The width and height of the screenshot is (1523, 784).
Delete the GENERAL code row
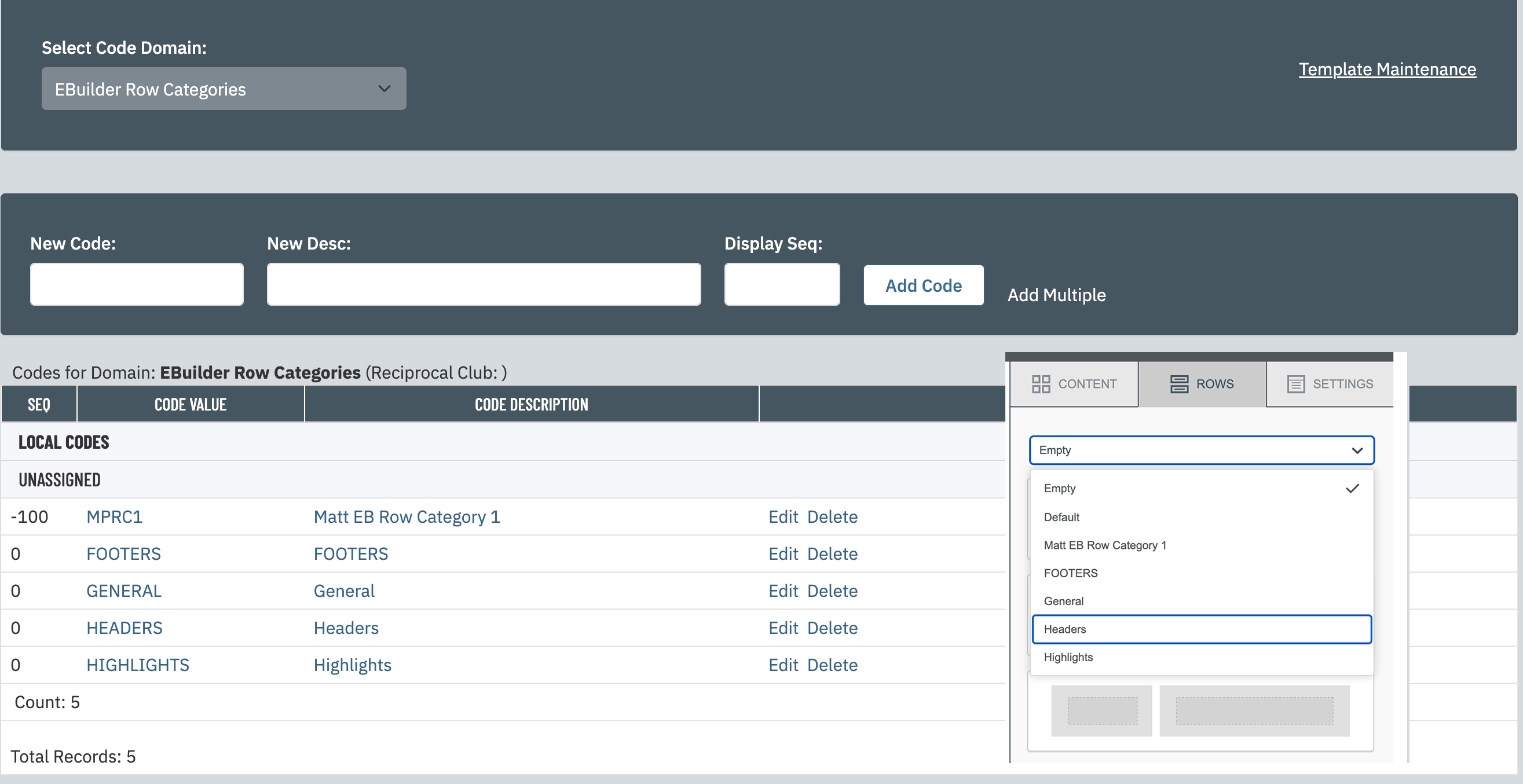click(833, 591)
